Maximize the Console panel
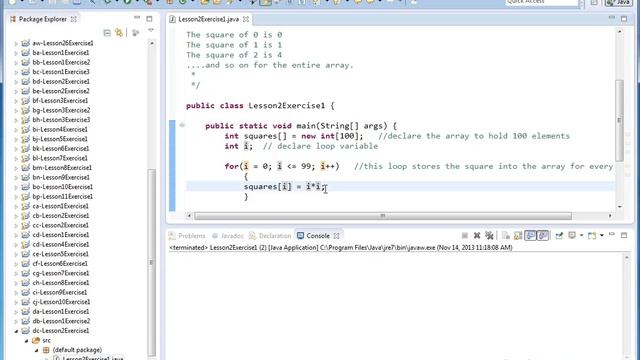 coord(624,236)
